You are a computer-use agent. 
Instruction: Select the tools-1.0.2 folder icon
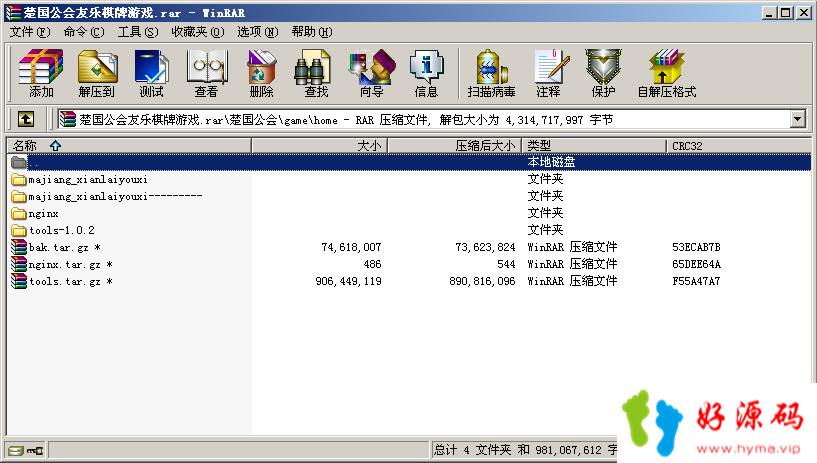19,230
